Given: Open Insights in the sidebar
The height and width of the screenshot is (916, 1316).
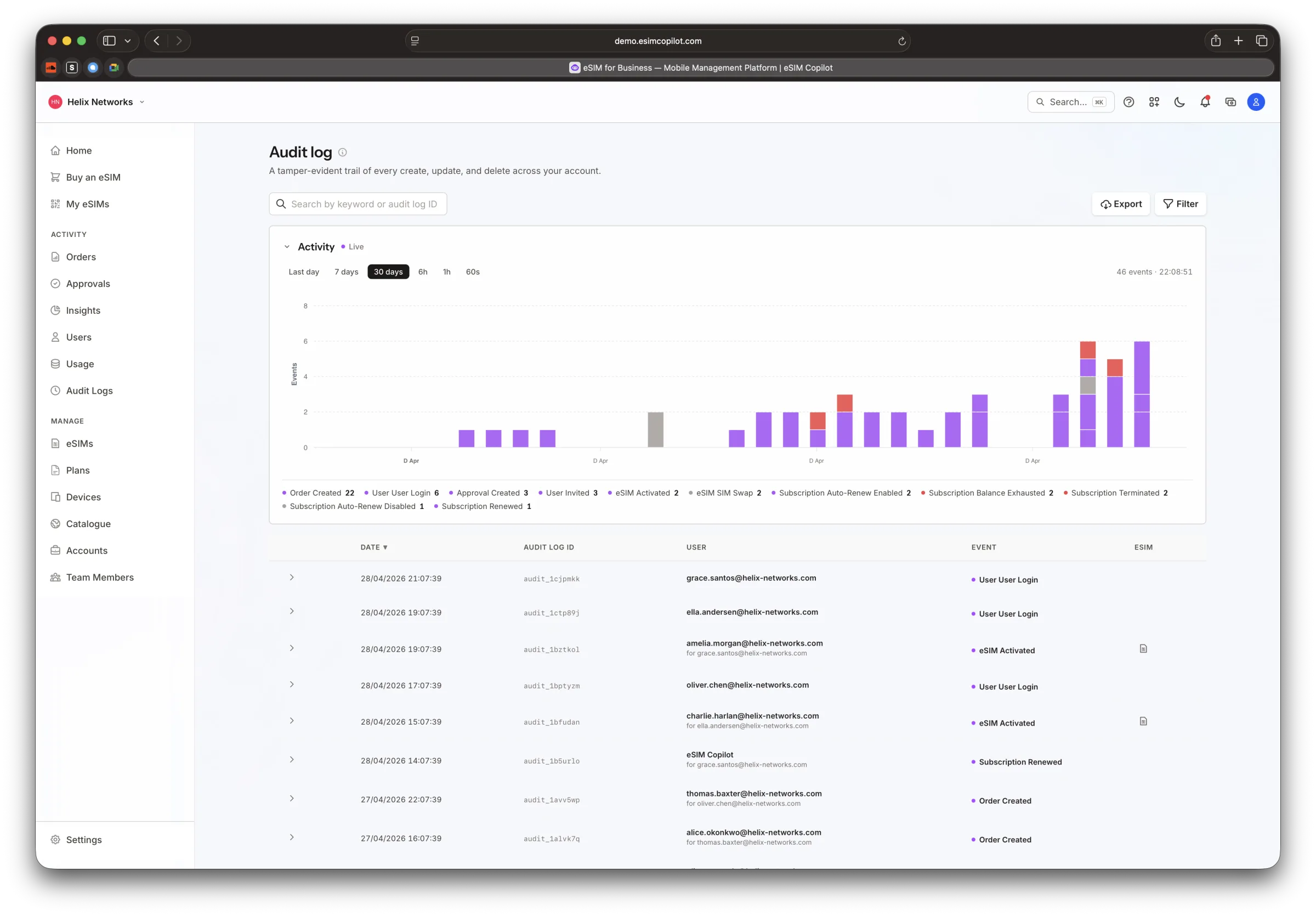Looking at the screenshot, I should point(83,310).
